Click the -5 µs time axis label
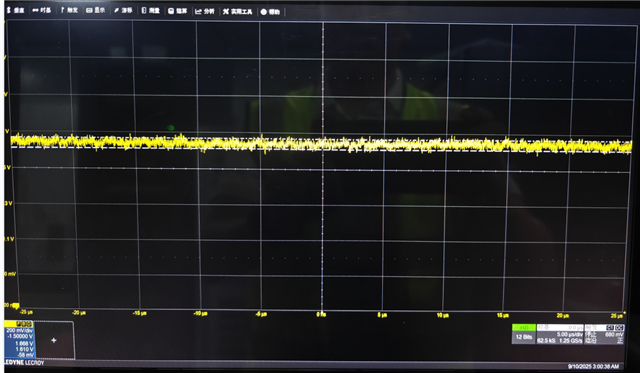640x373 pixels. [261, 314]
